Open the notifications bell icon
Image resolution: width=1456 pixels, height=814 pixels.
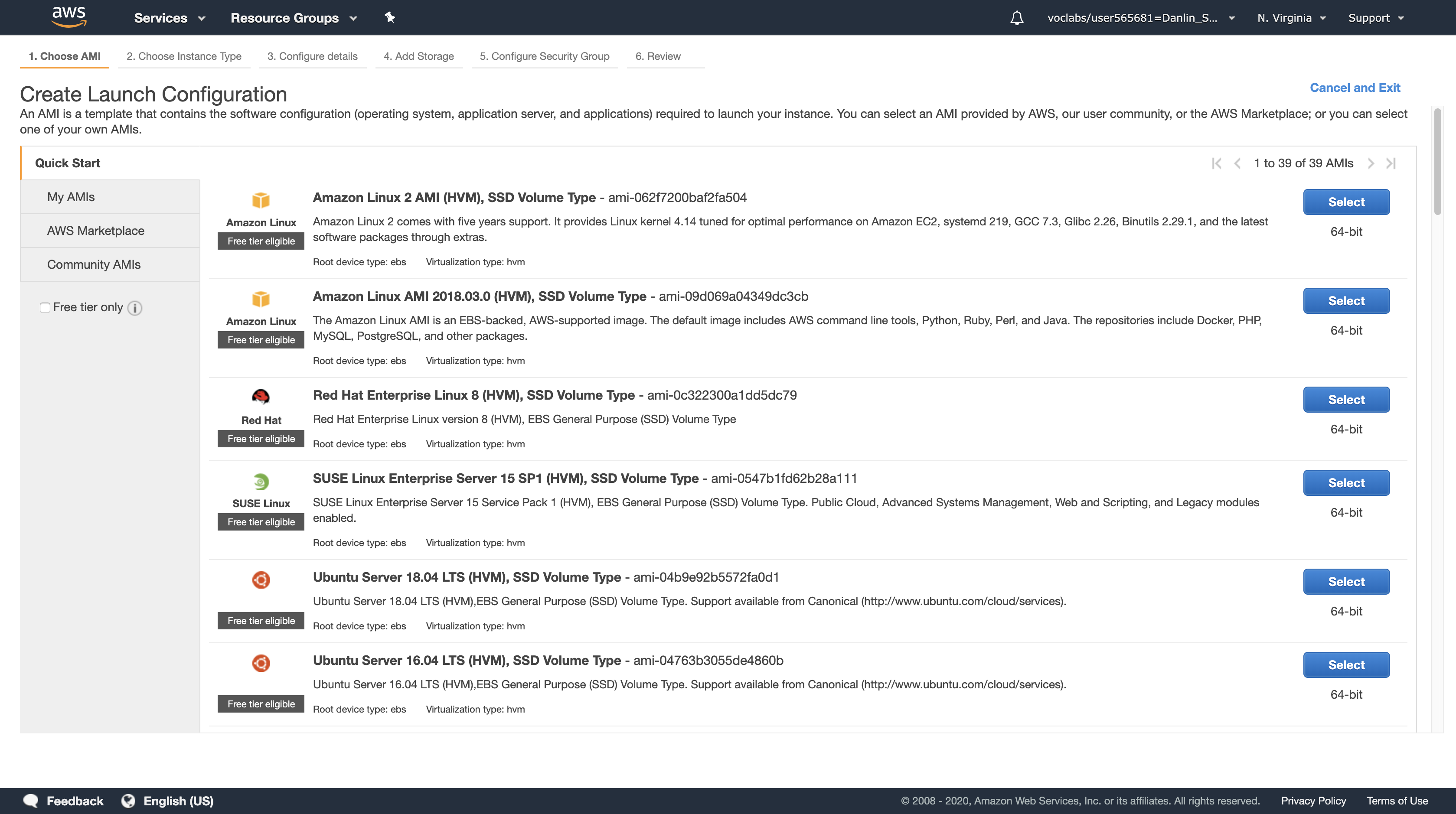(x=1017, y=18)
